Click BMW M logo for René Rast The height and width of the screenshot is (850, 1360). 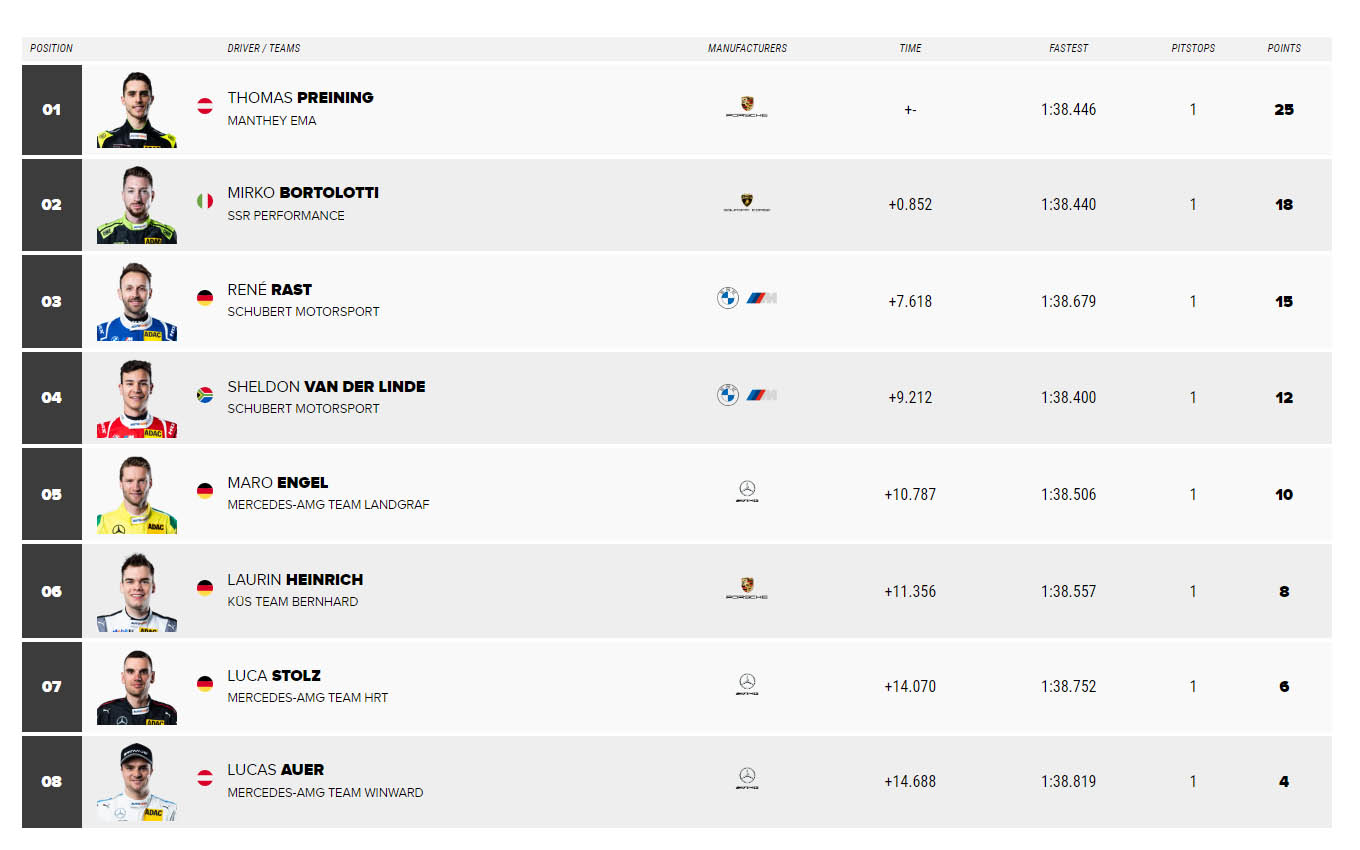click(x=762, y=298)
